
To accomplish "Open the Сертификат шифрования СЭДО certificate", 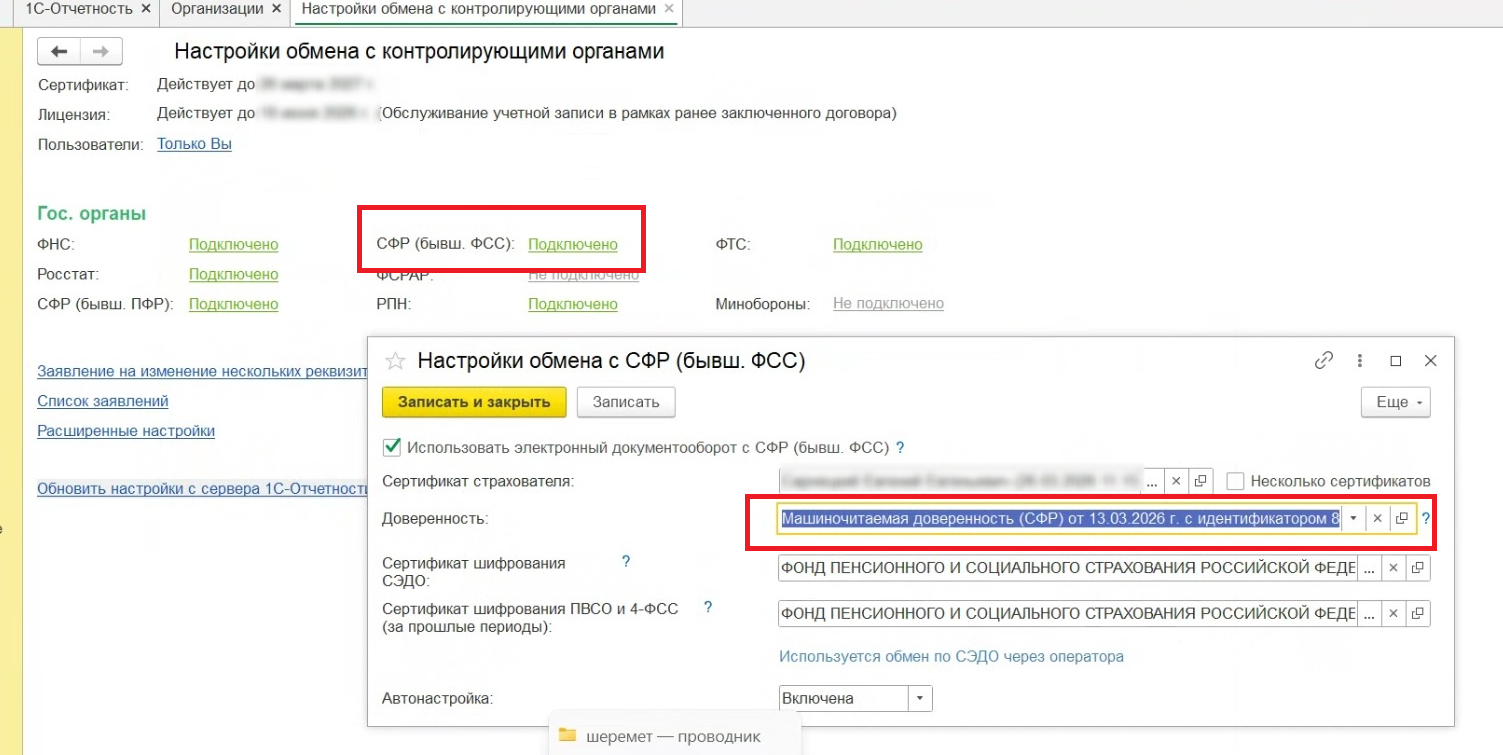I will pos(1418,568).
